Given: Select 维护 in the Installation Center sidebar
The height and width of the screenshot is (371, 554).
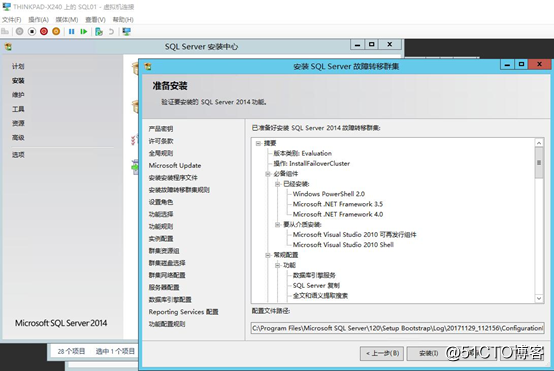Looking at the screenshot, I should tap(18, 95).
